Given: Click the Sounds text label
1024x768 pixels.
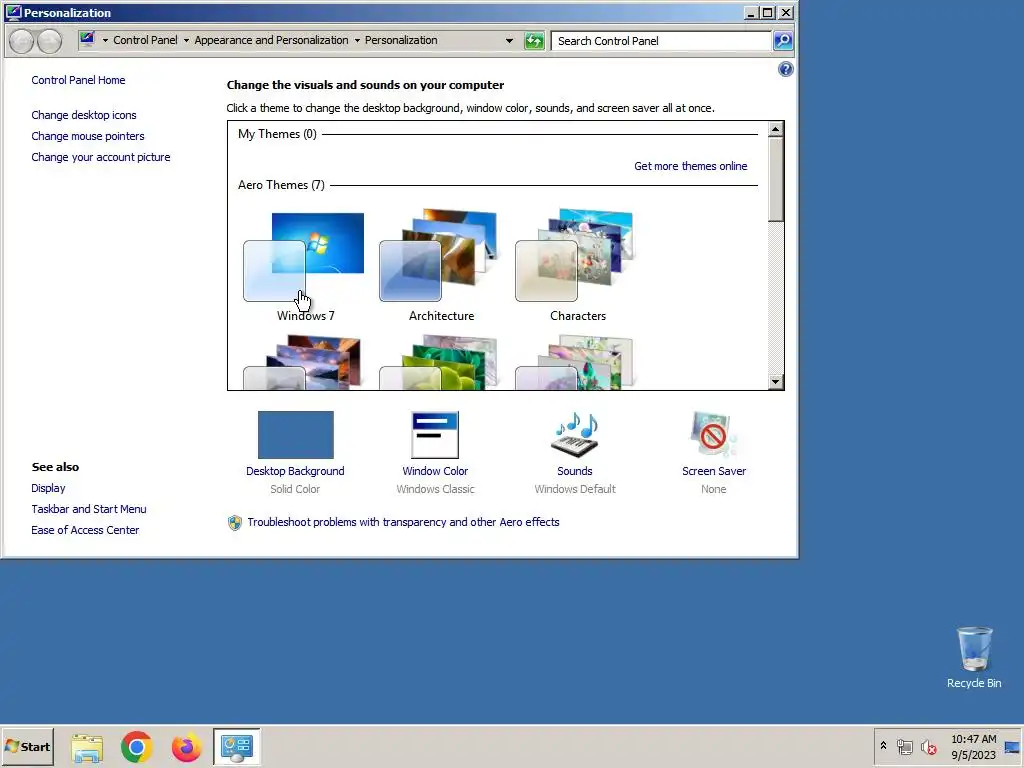Looking at the screenshot, I should tap(575, 471).
